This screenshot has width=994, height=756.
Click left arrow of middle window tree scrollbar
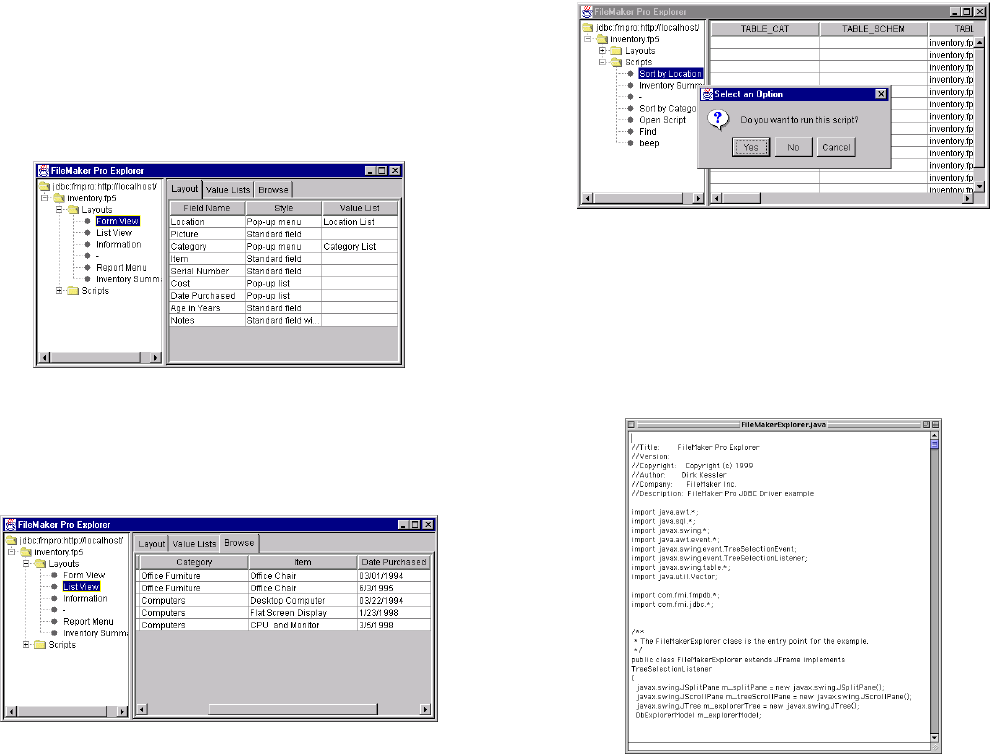pos(44,357)
